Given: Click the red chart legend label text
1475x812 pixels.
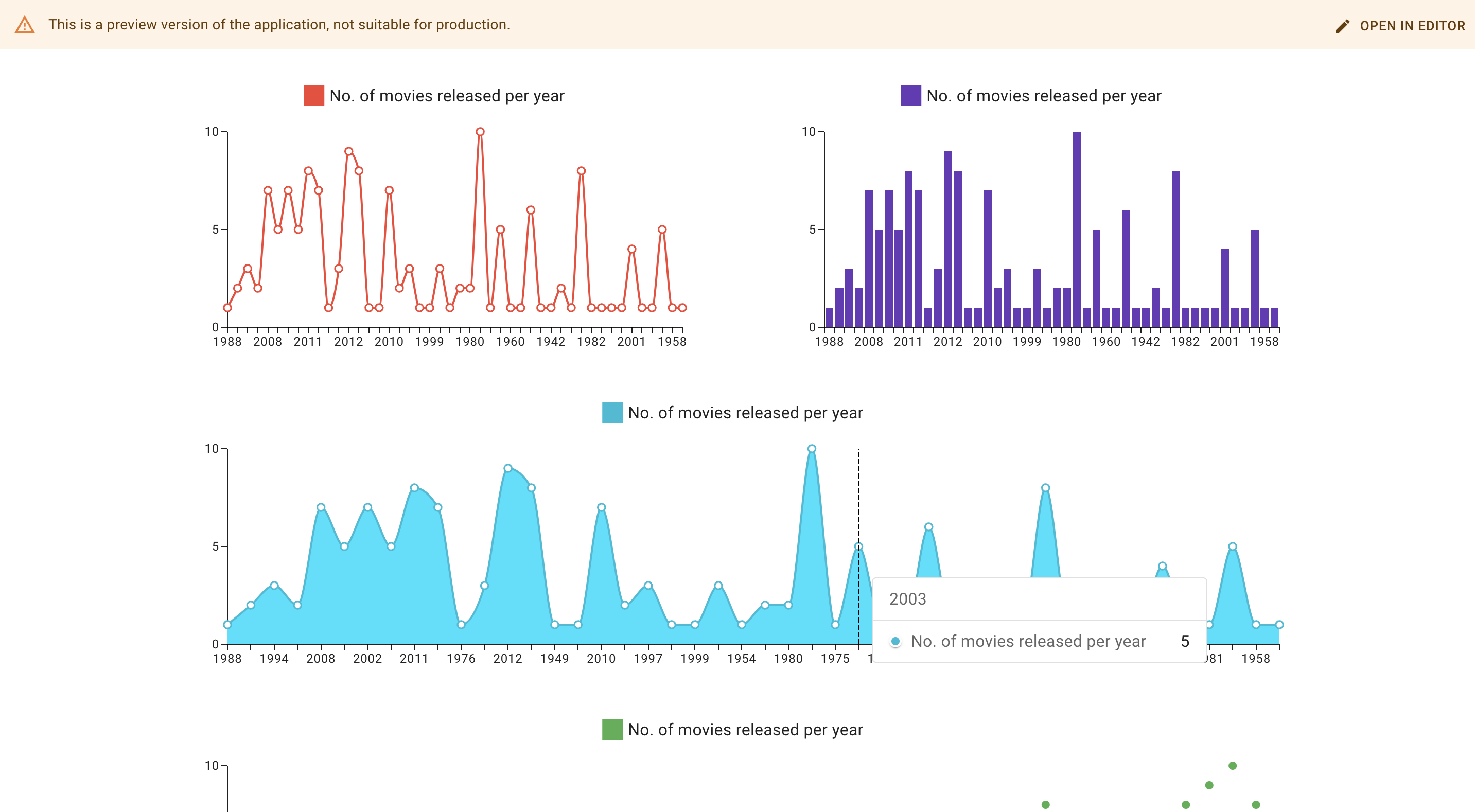Looking at the screenshot, I should 447,96.
